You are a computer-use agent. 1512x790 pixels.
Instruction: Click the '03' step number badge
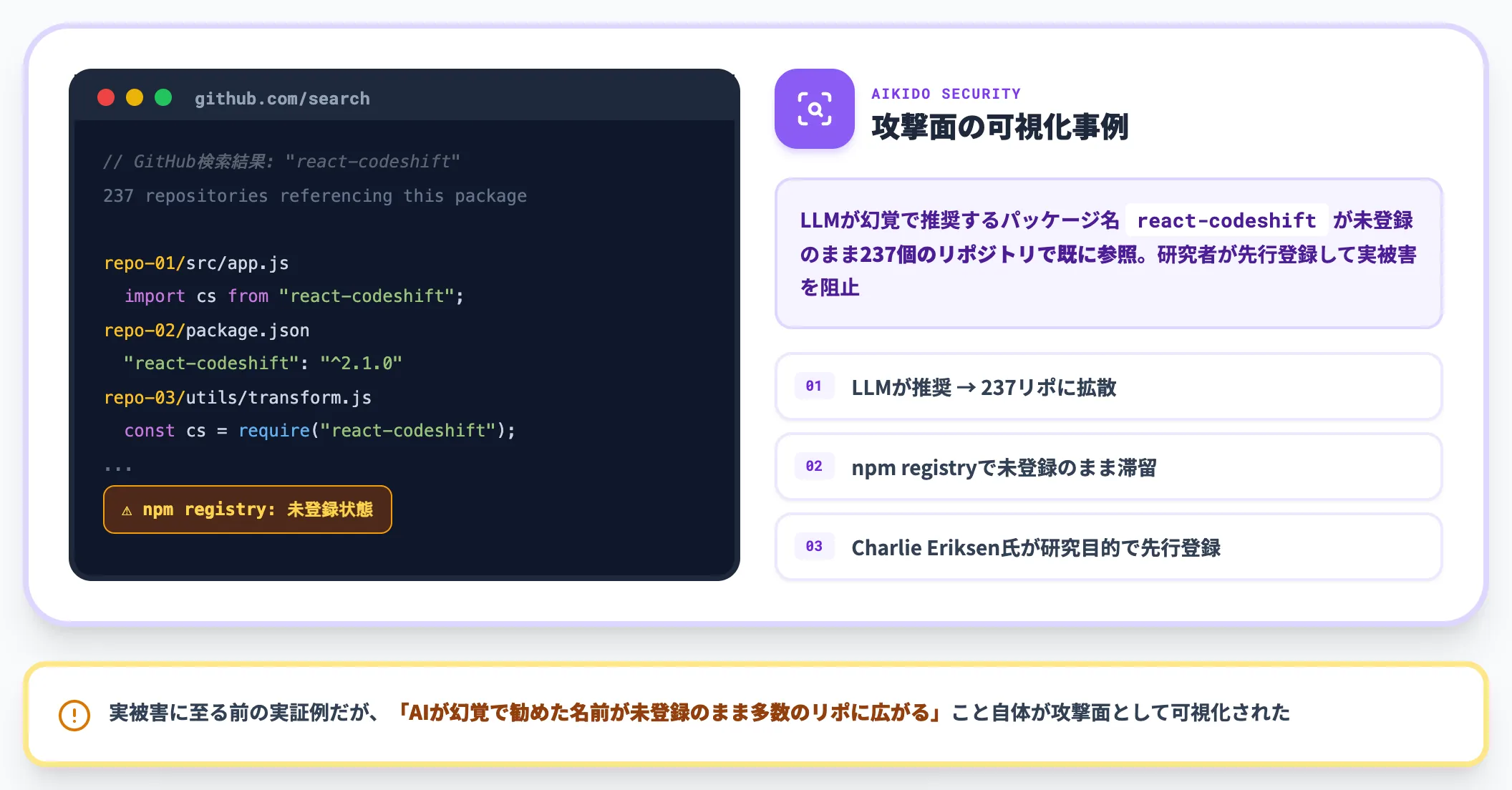coord(814,547)
